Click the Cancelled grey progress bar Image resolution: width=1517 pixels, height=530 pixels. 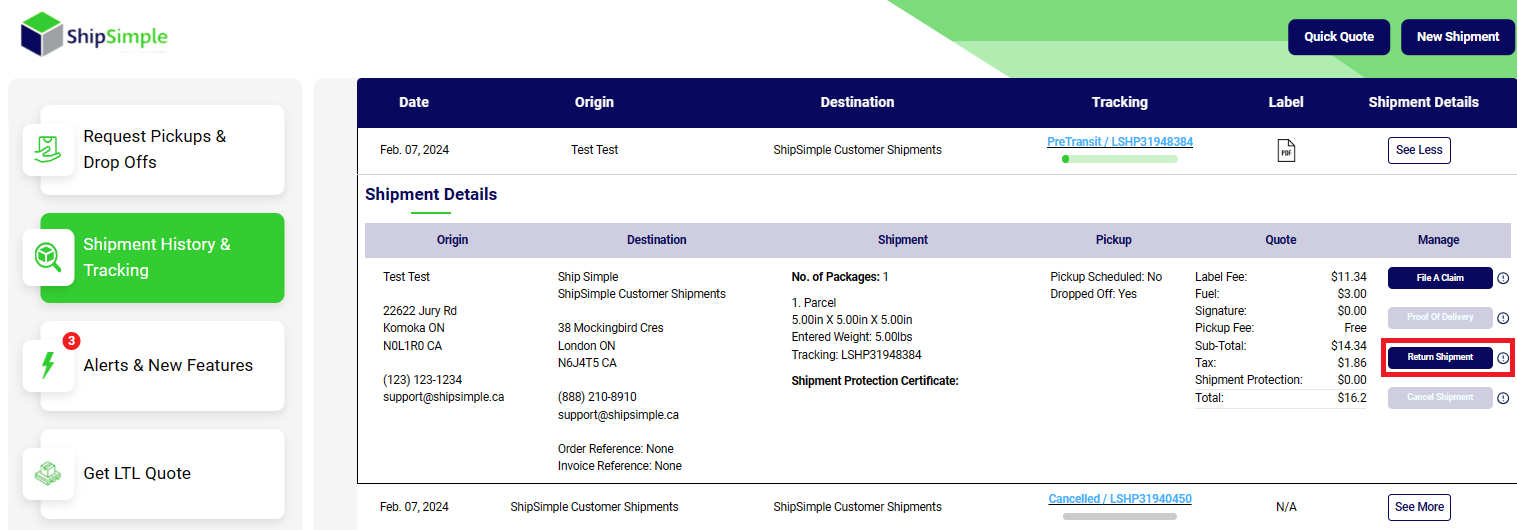coord(1120,517)
